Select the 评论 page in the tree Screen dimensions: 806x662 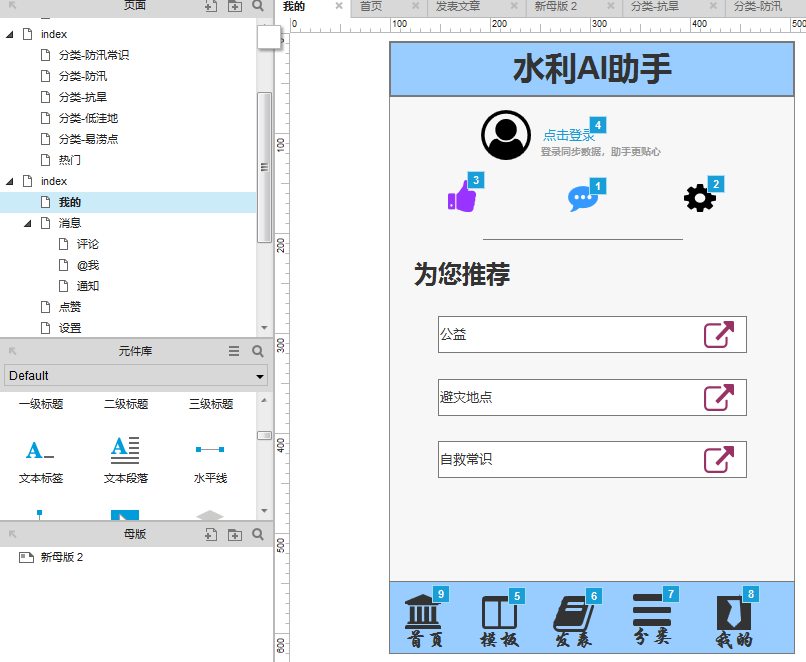click(88, 244)
